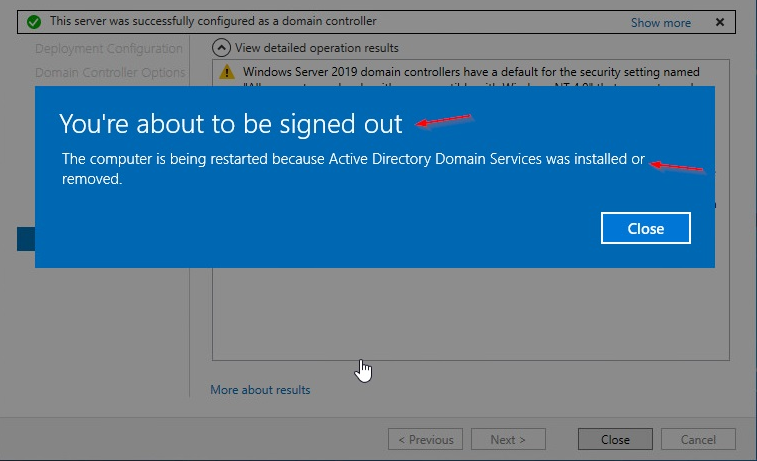Click the Active Directory restart message text
The height and width of the screenshot is (461, 757).
pos(353,168)
